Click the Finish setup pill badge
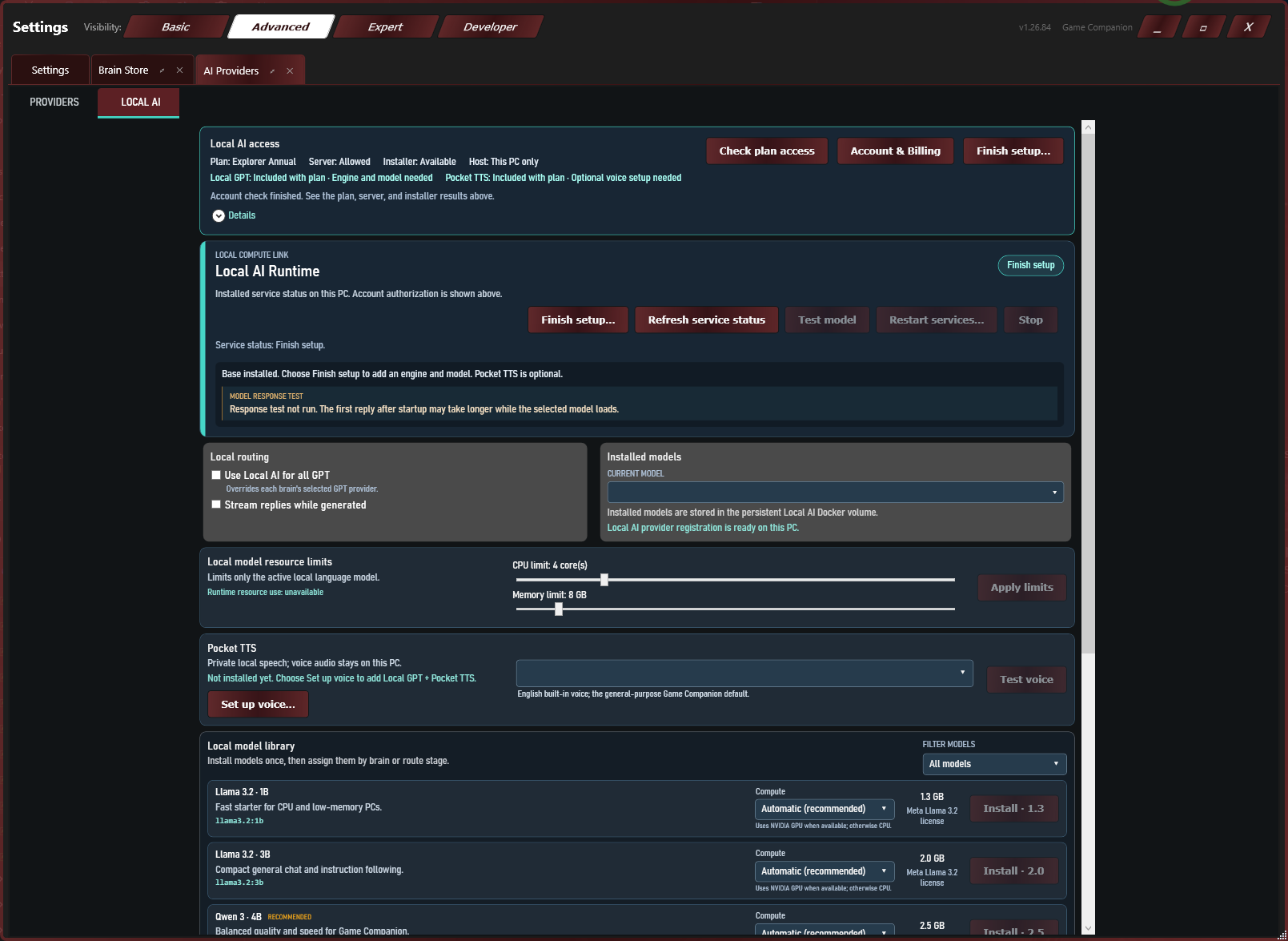1288x941 pixels. [x=1031, y=265]
